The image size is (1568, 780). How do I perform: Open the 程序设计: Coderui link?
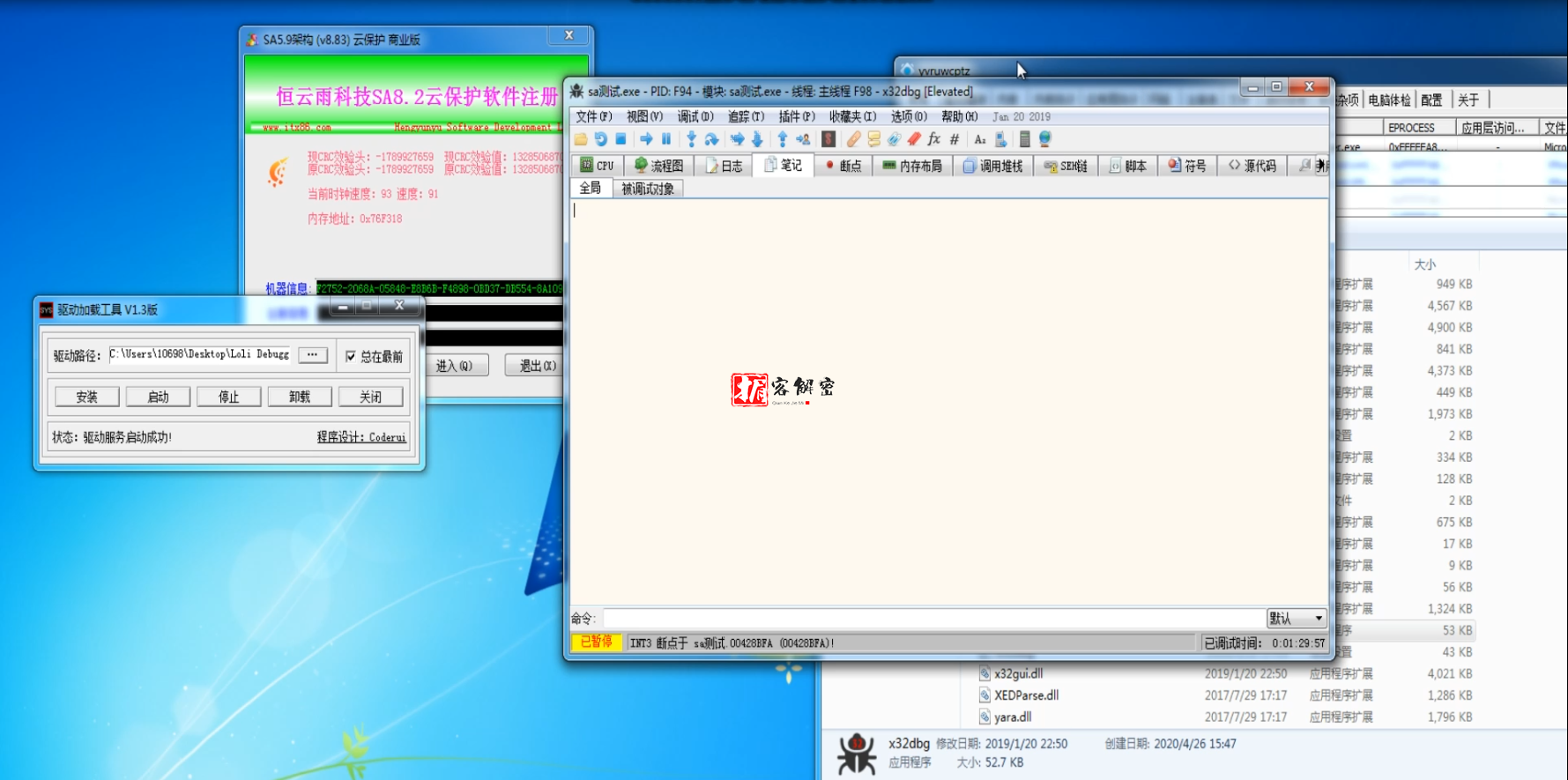(361, 437)
